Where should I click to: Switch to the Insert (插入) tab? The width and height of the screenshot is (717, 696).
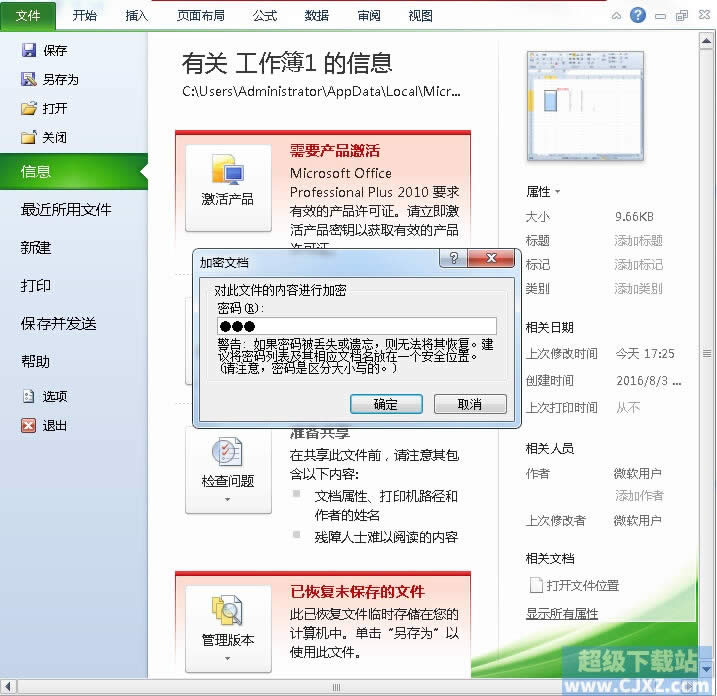click(137, 16)
